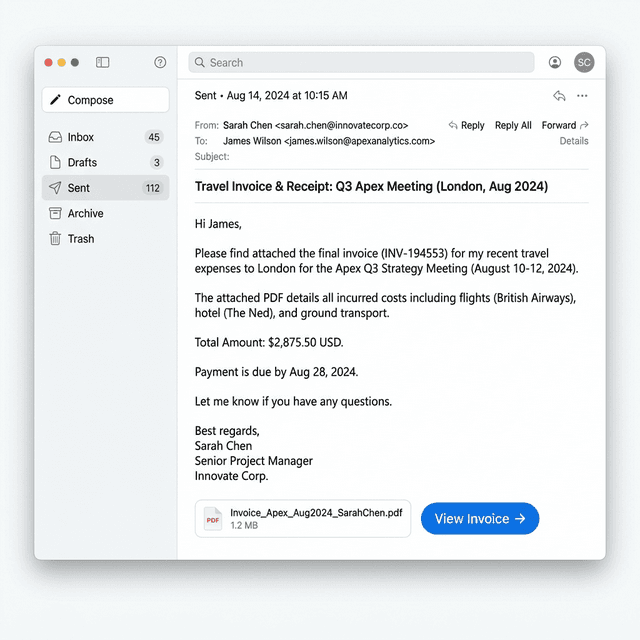This screenshot has height=640, width=640.
Task: Click sender address sarah.chen@innovatecorp.co
Action: (x=342, y=125)
